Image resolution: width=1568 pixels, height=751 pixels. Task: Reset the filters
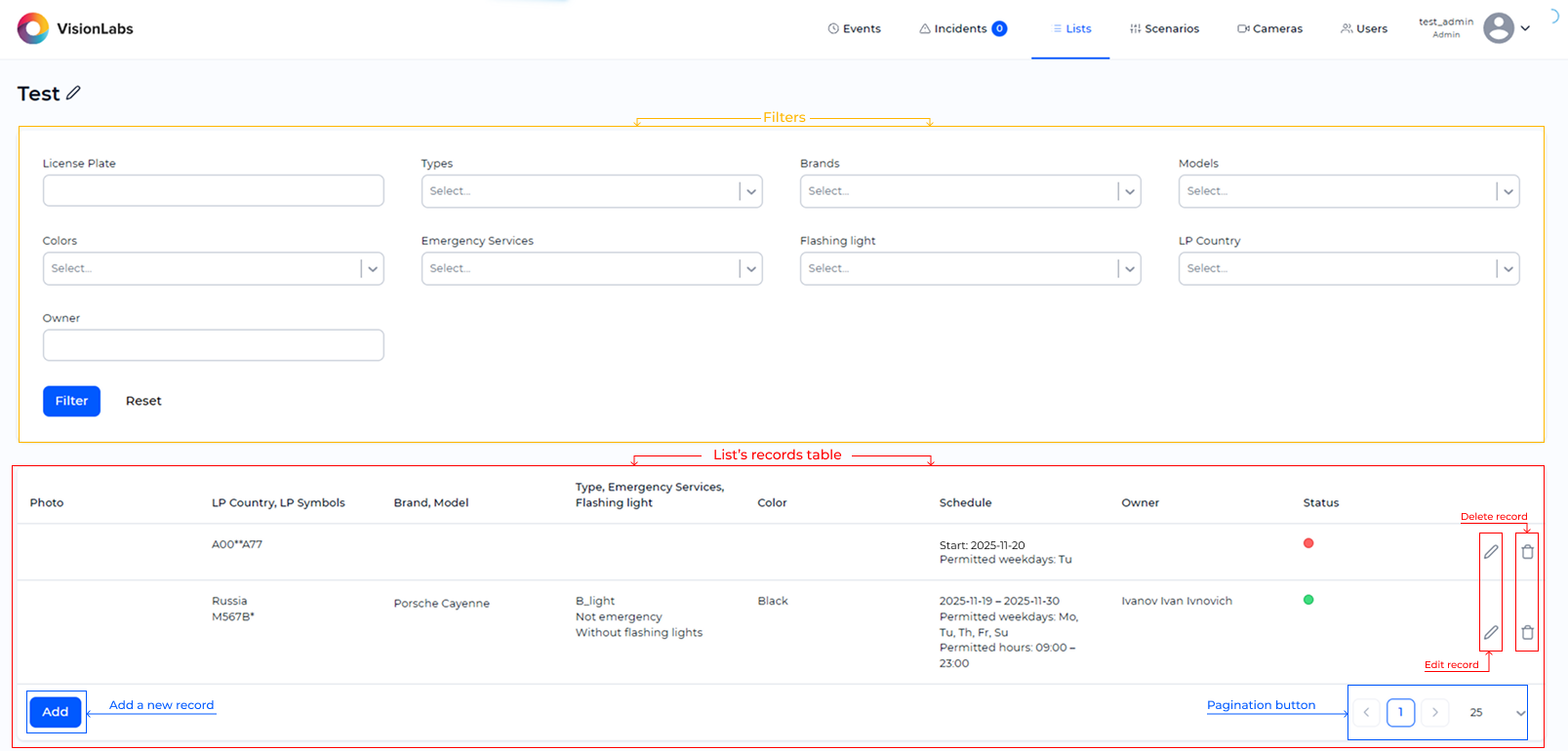tap(143, 401)
